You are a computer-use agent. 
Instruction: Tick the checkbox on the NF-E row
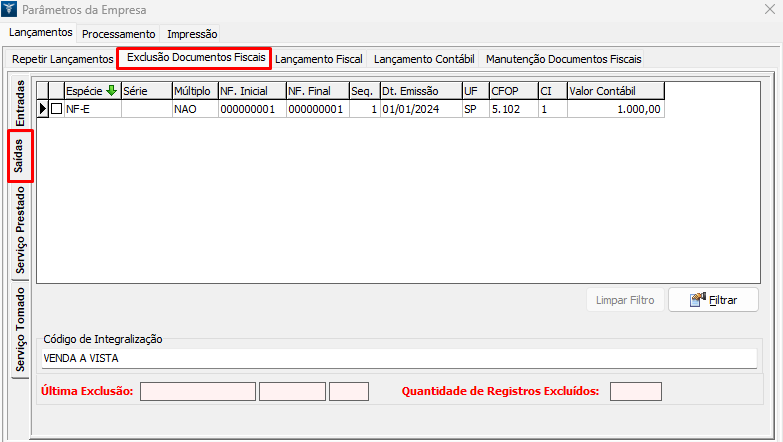tap(57, 109)
